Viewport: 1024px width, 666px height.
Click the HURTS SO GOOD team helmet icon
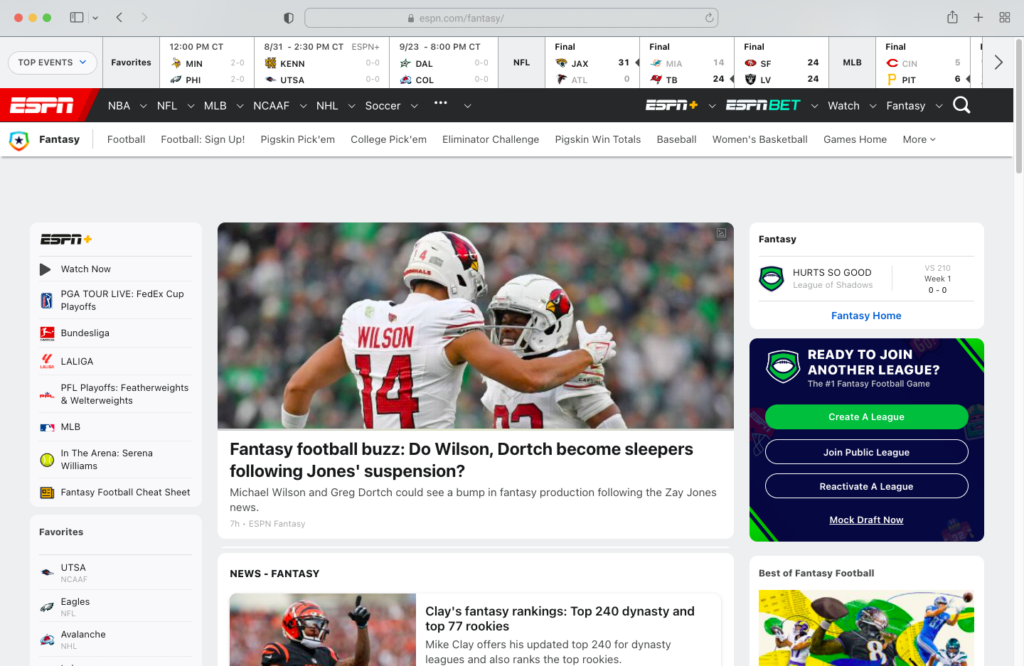pyautogui.click(x=771, y=279)
